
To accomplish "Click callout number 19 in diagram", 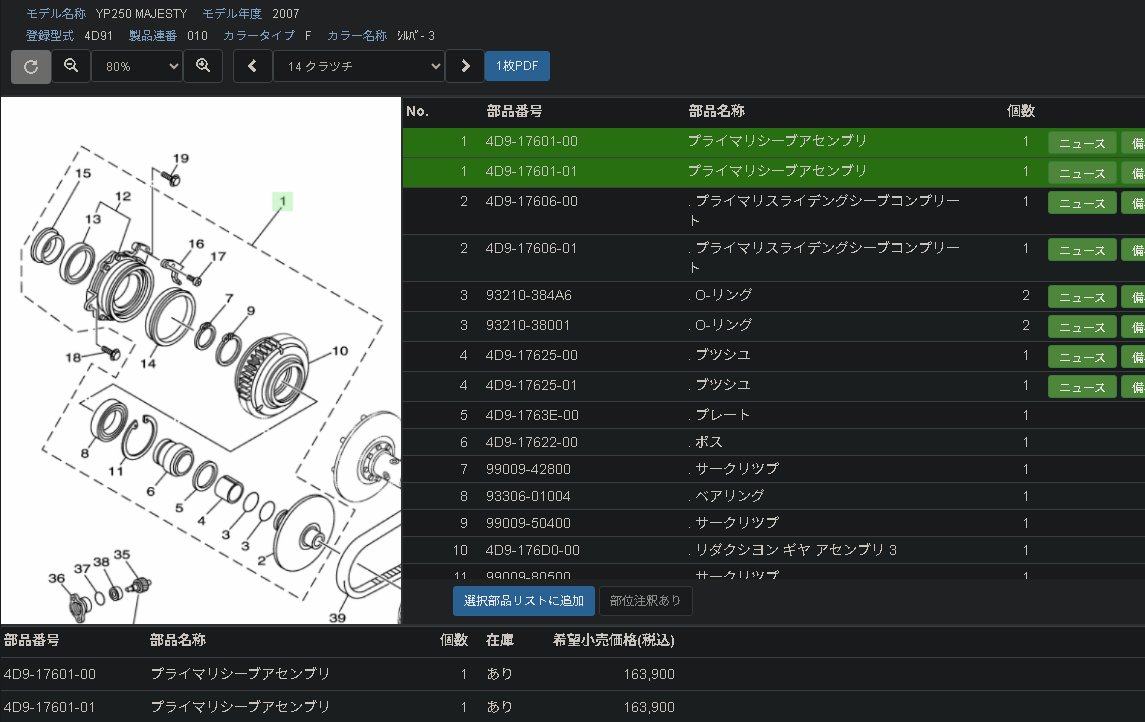I will (181, 158).
